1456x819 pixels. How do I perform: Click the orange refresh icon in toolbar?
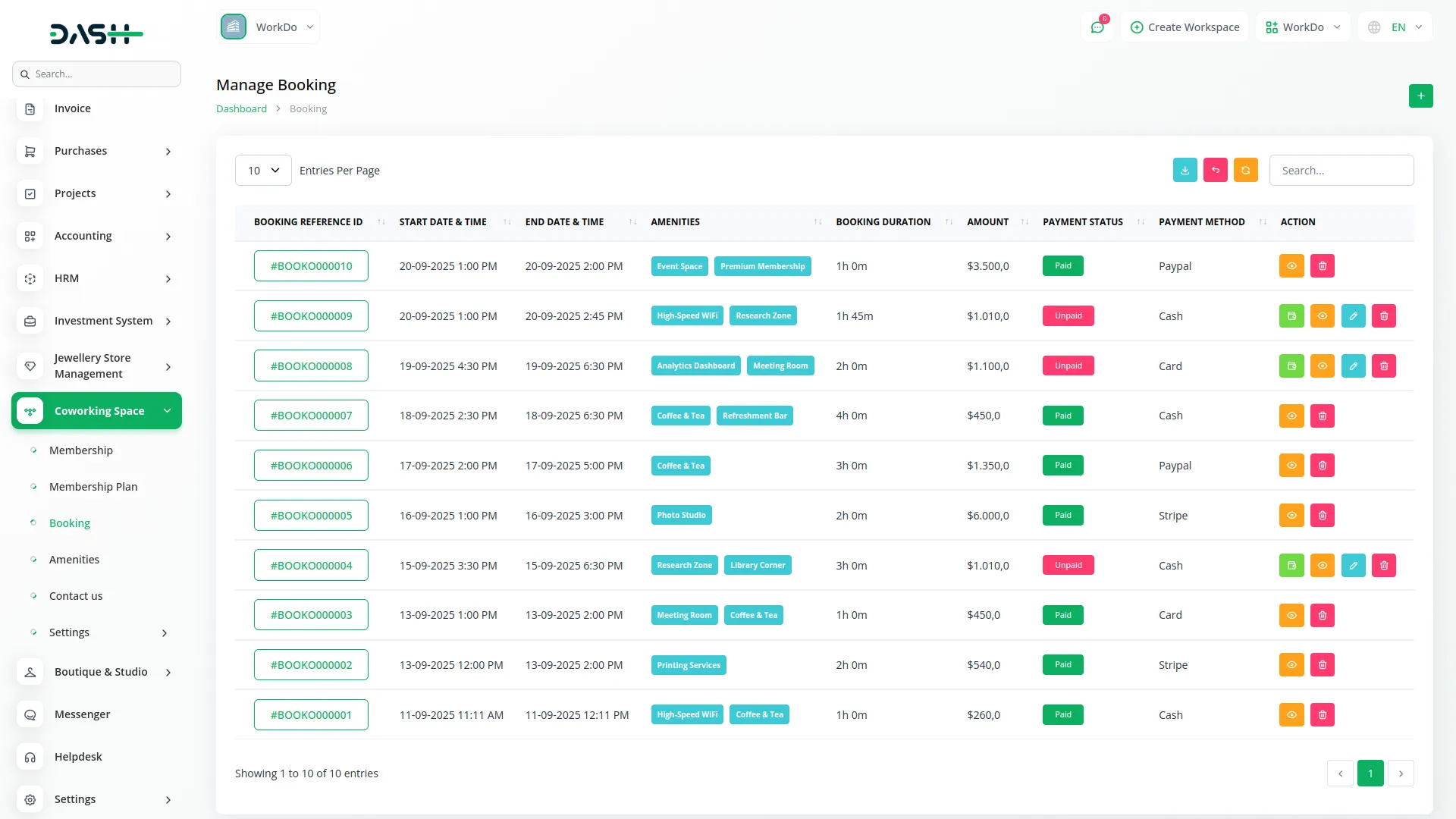tap(1245, 171)
